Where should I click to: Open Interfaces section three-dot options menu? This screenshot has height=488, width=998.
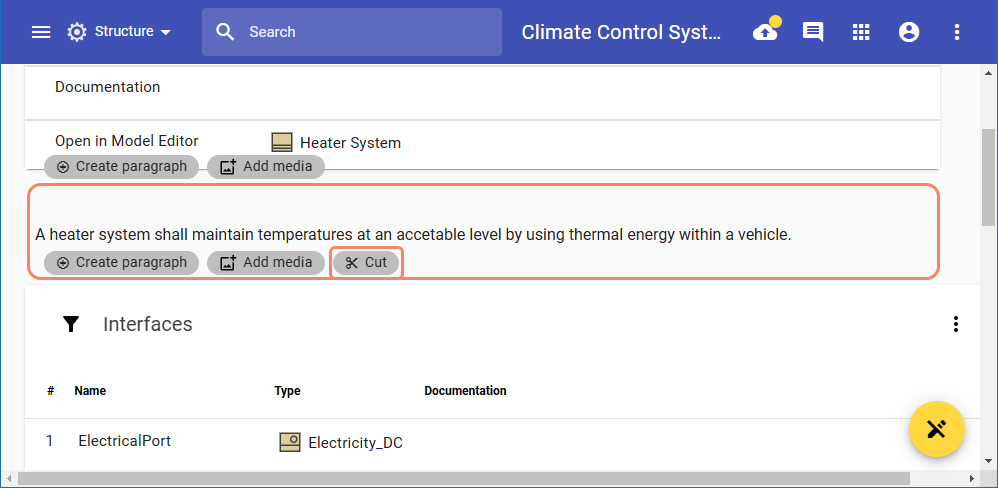click(x=956, y=324)
